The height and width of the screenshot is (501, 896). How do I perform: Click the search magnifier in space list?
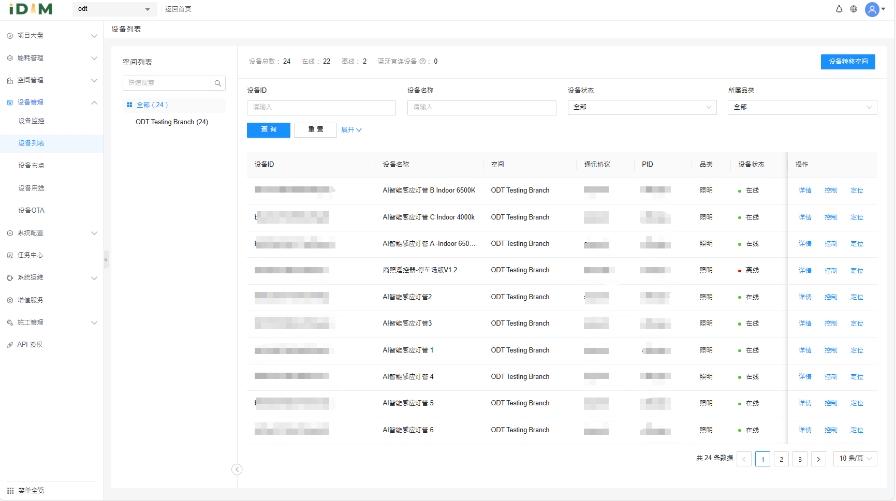click(x=218, y=83)
